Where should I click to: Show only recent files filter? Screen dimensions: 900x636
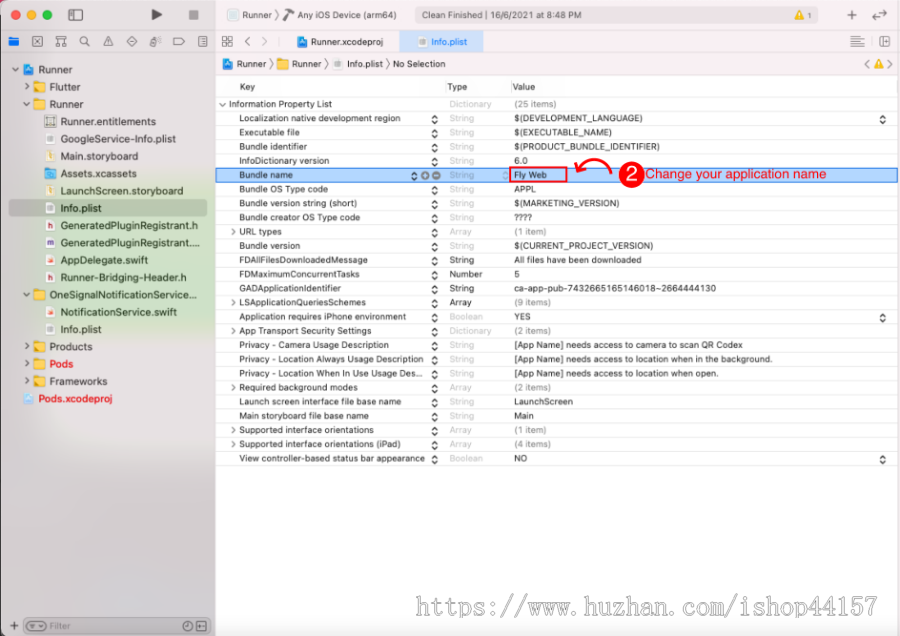click(188, 626)
